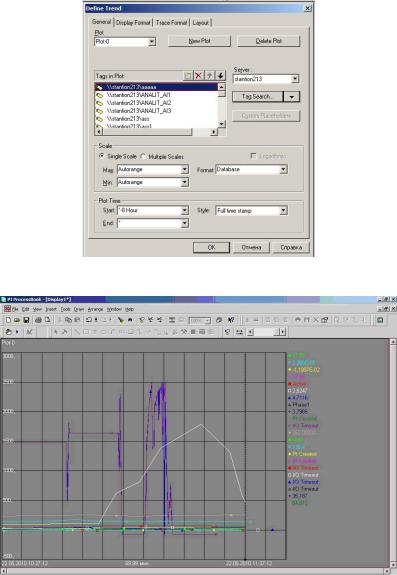The width and height of the screenshot is (397, 575).
Task: Select the rectangle drawing tool
Action: pyautogui.click(x=86, y=332)
